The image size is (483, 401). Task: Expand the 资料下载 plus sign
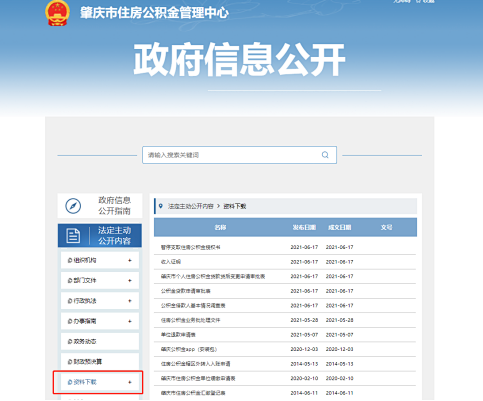tap(130, 382)
